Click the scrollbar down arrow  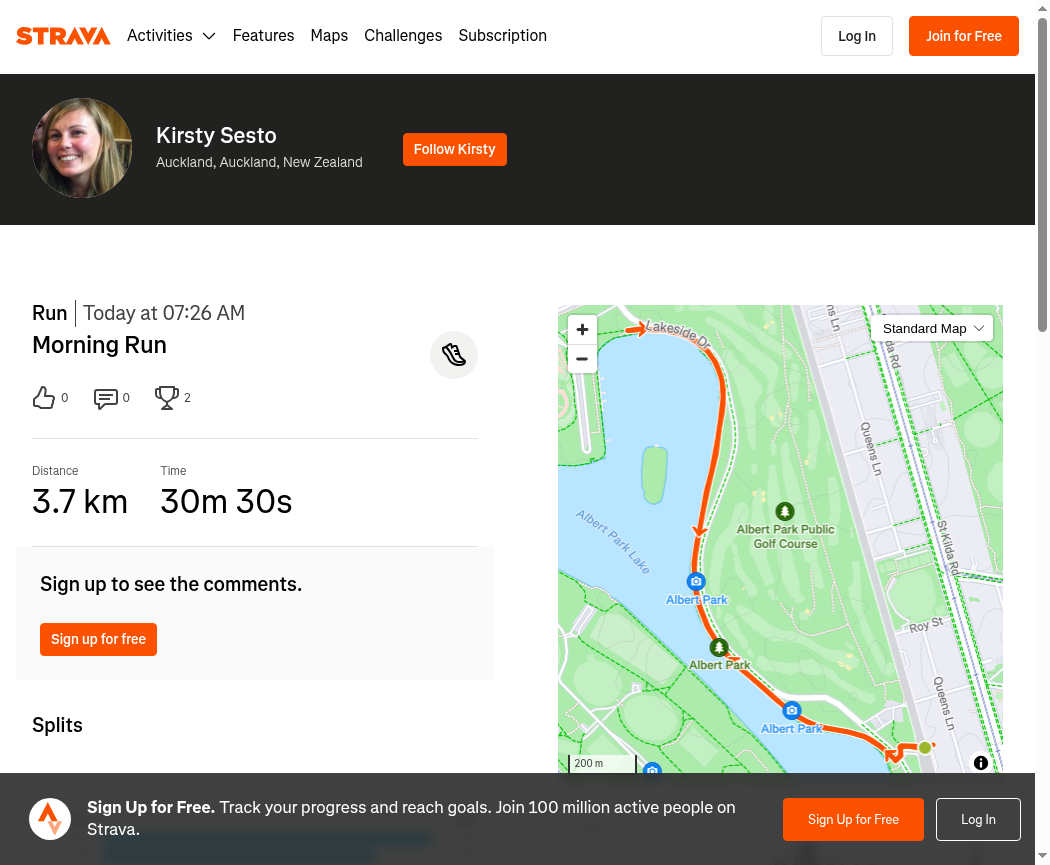(1043, 856)
